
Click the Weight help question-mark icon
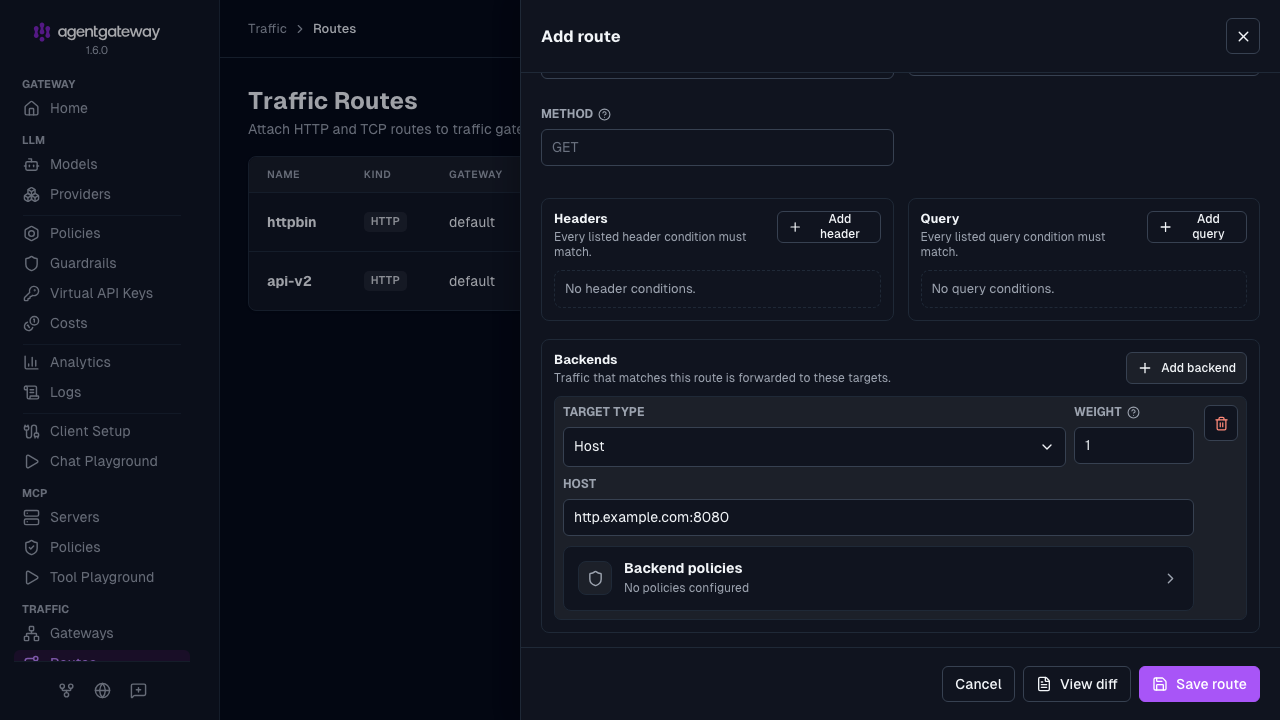click(1133, 412)
